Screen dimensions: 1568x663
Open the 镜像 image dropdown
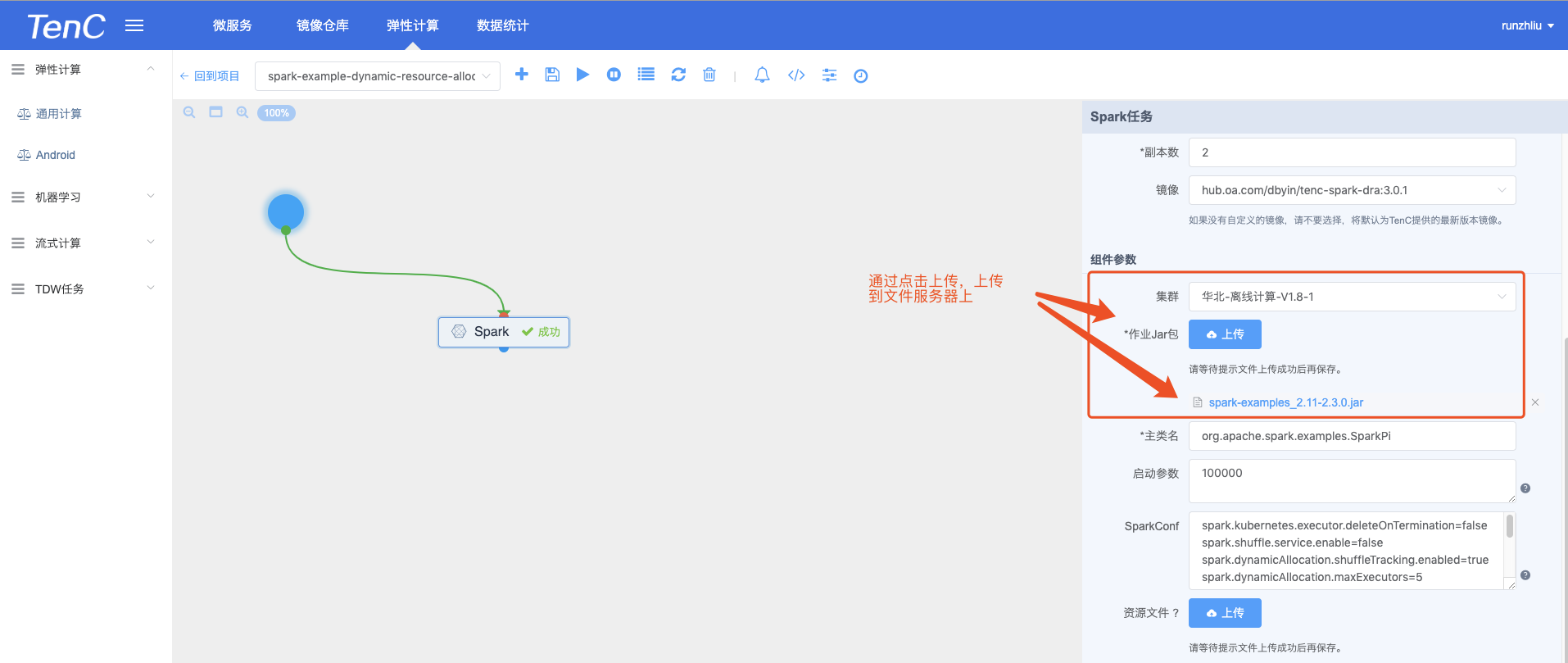[x=1352, y=190]
